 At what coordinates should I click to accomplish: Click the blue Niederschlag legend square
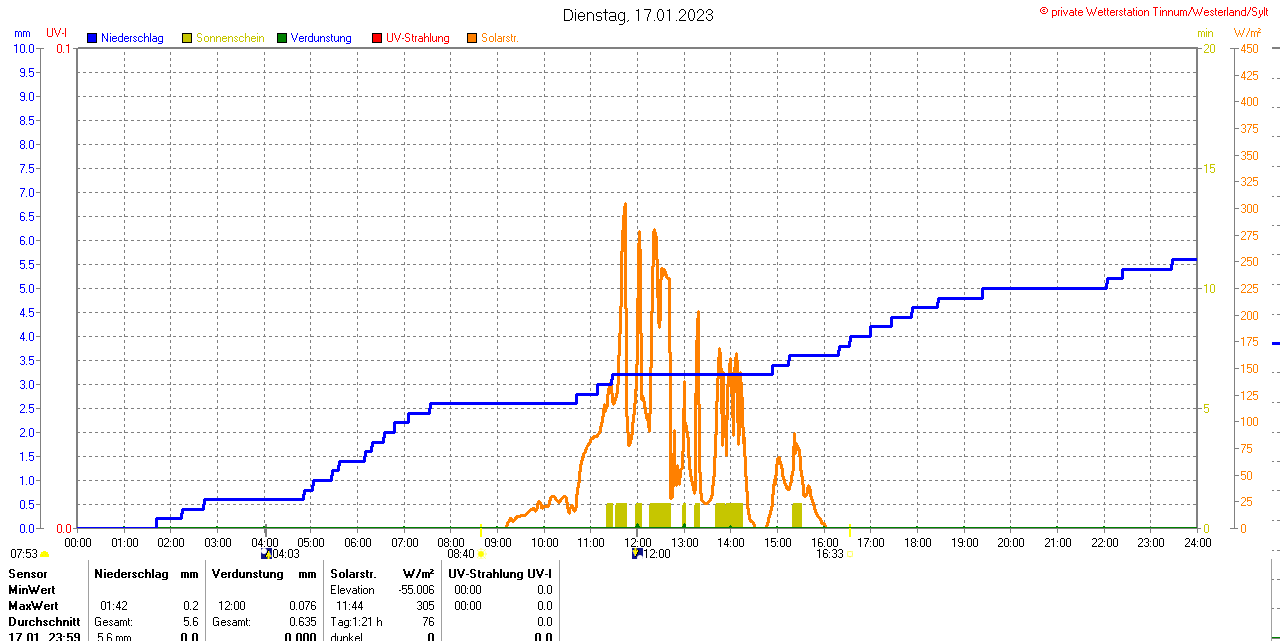click(92, 38)
